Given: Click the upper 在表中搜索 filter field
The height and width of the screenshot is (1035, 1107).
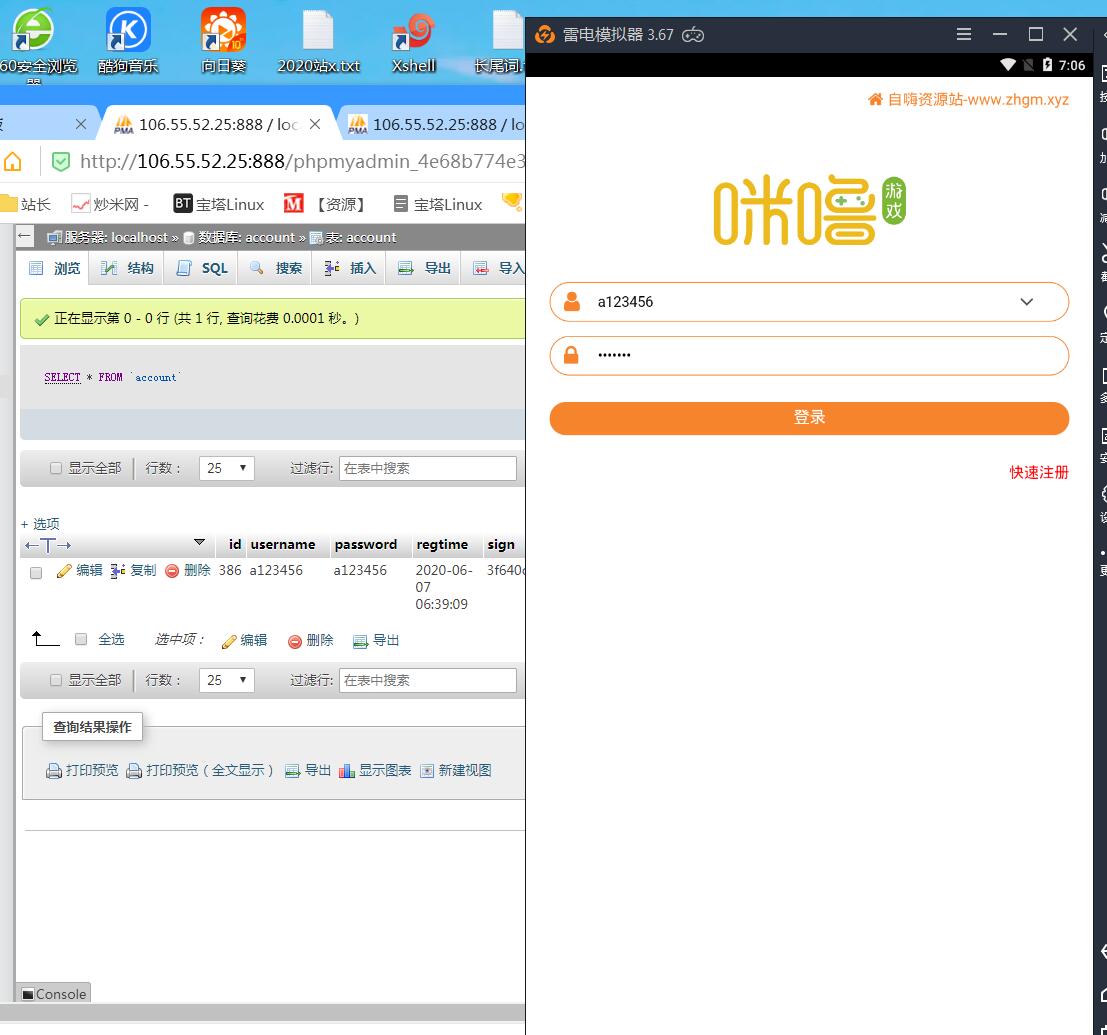Looking at the screenshot, I should [x=427, y=468].
